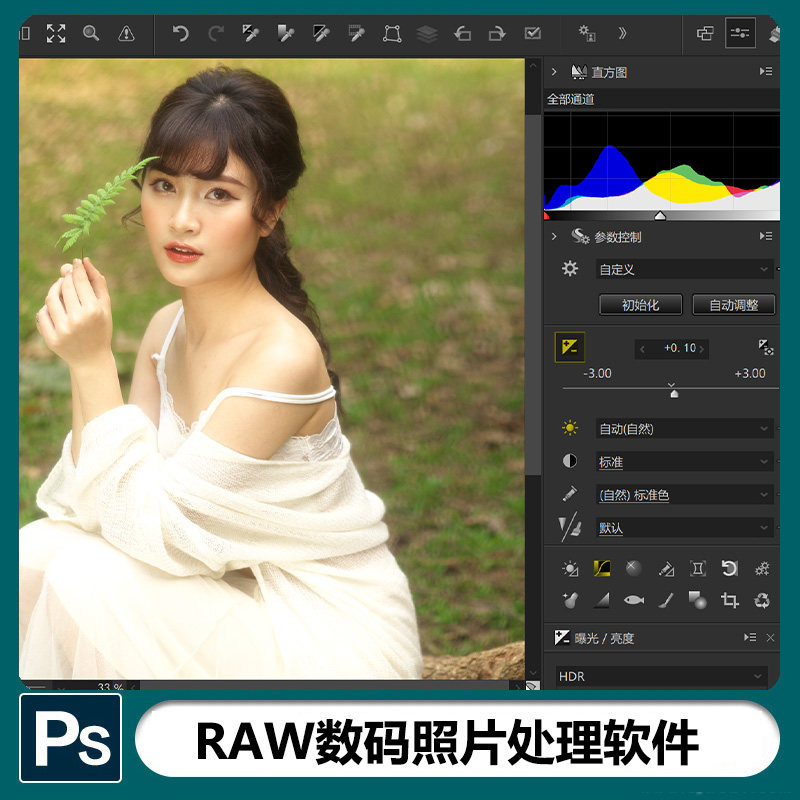The image size is (800, 800).
Task: Open the 自动(自然) white balance dropdown
Action: coord(684,429)
